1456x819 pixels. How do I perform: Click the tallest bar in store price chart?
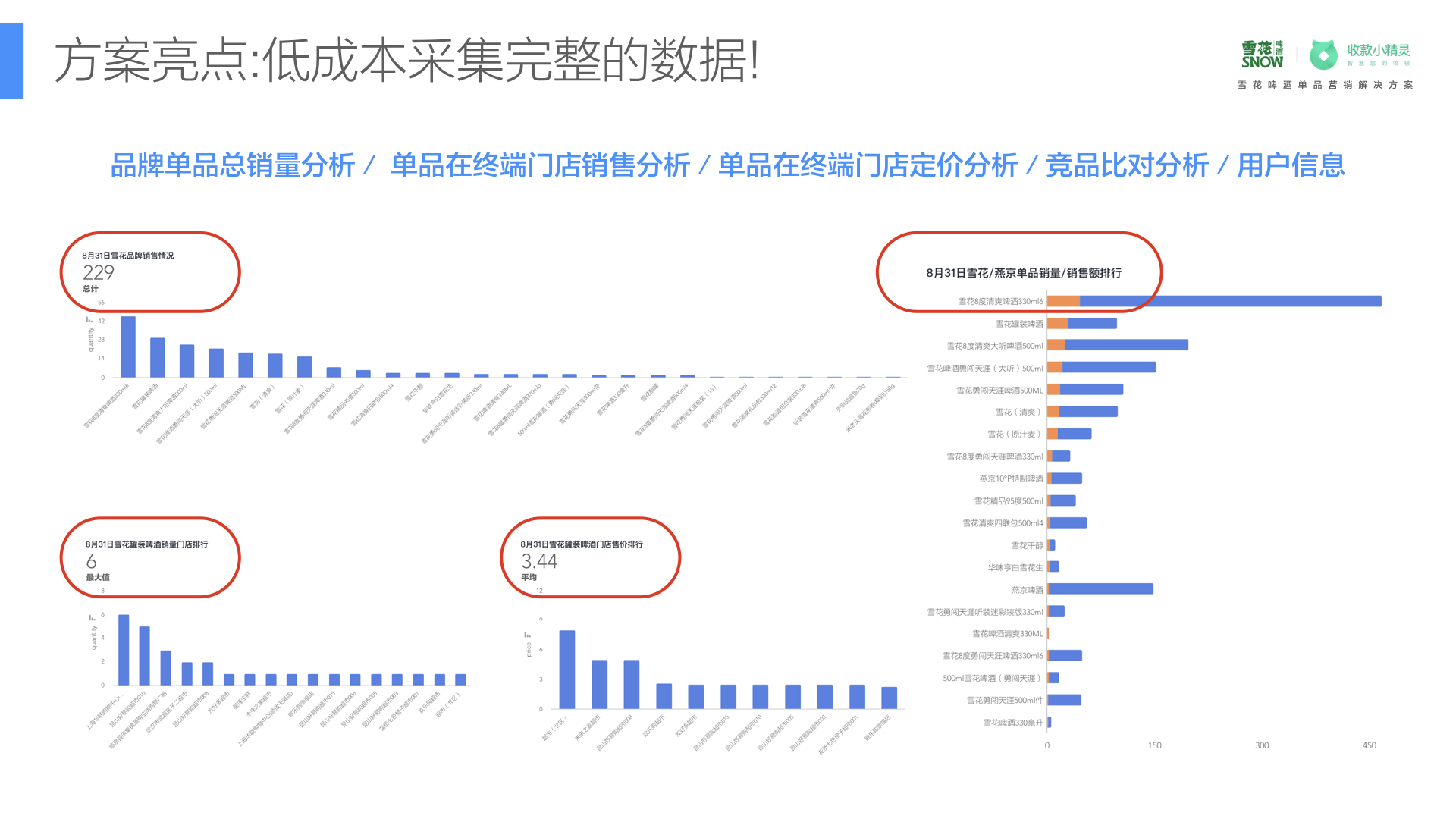(x=567, y=670)
